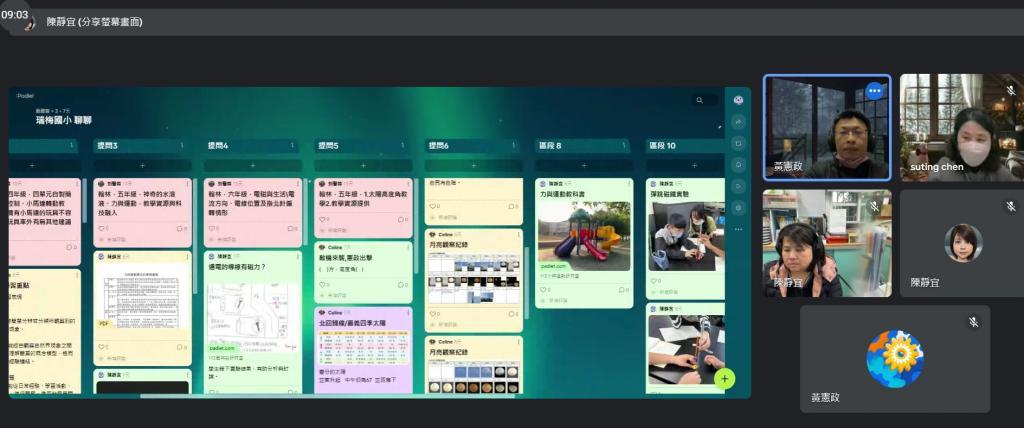1024x428 pixels.
Task: Select the 區段 10 column header
Action: pyautogui.click(x=661, y=145)
